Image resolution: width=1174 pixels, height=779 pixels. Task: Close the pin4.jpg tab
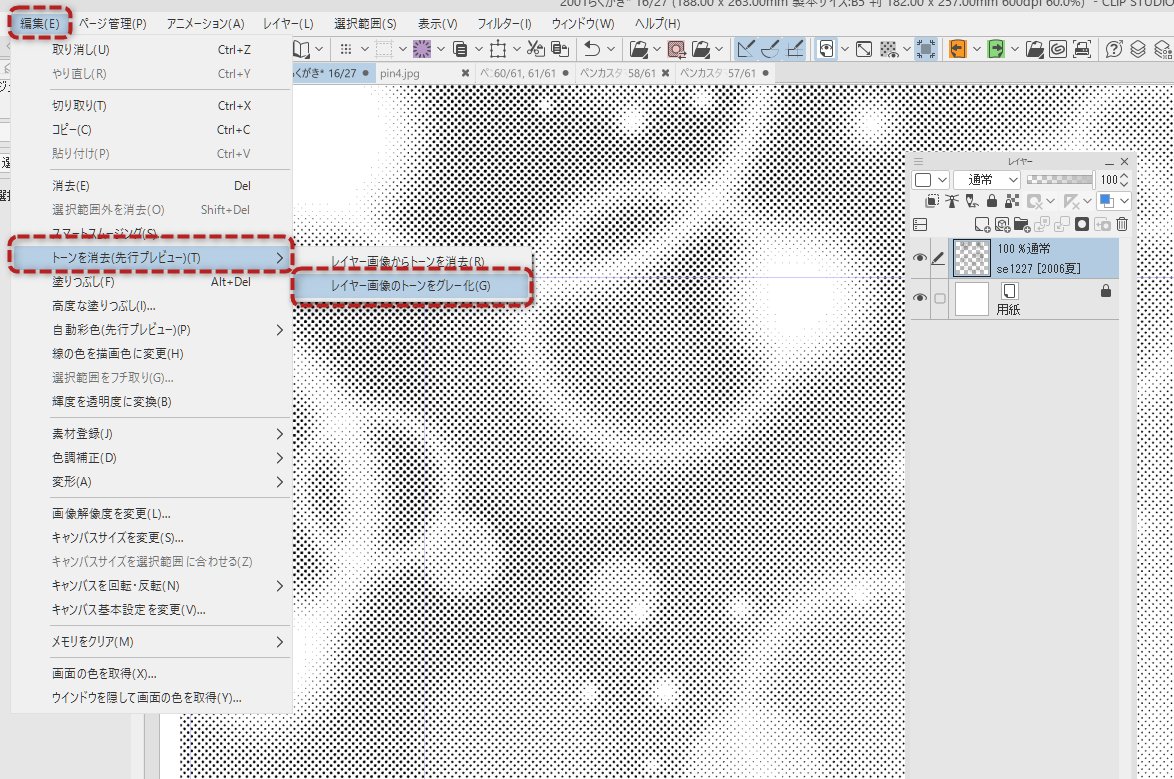465,73
